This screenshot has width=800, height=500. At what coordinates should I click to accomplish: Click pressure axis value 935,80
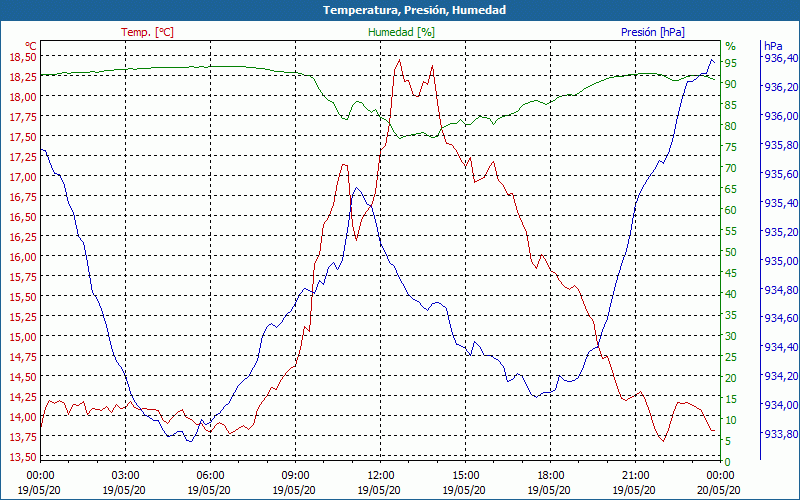click(780, 145)
